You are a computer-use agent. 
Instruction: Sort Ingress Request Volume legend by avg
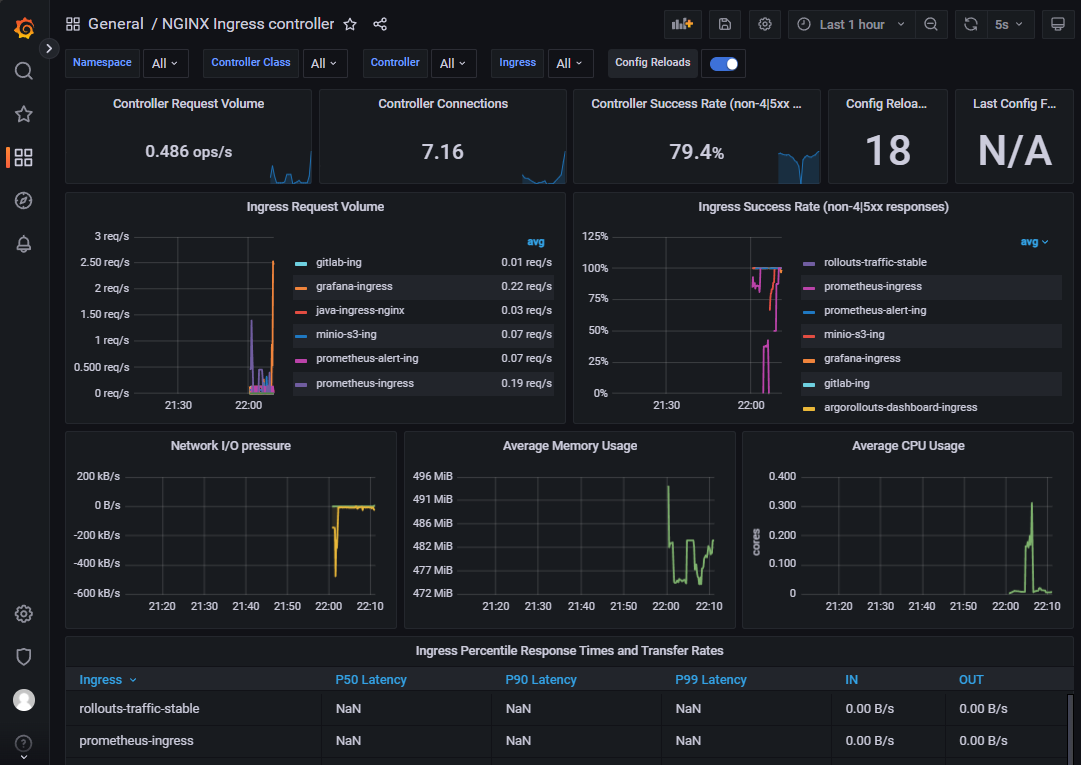pos(536,242)
